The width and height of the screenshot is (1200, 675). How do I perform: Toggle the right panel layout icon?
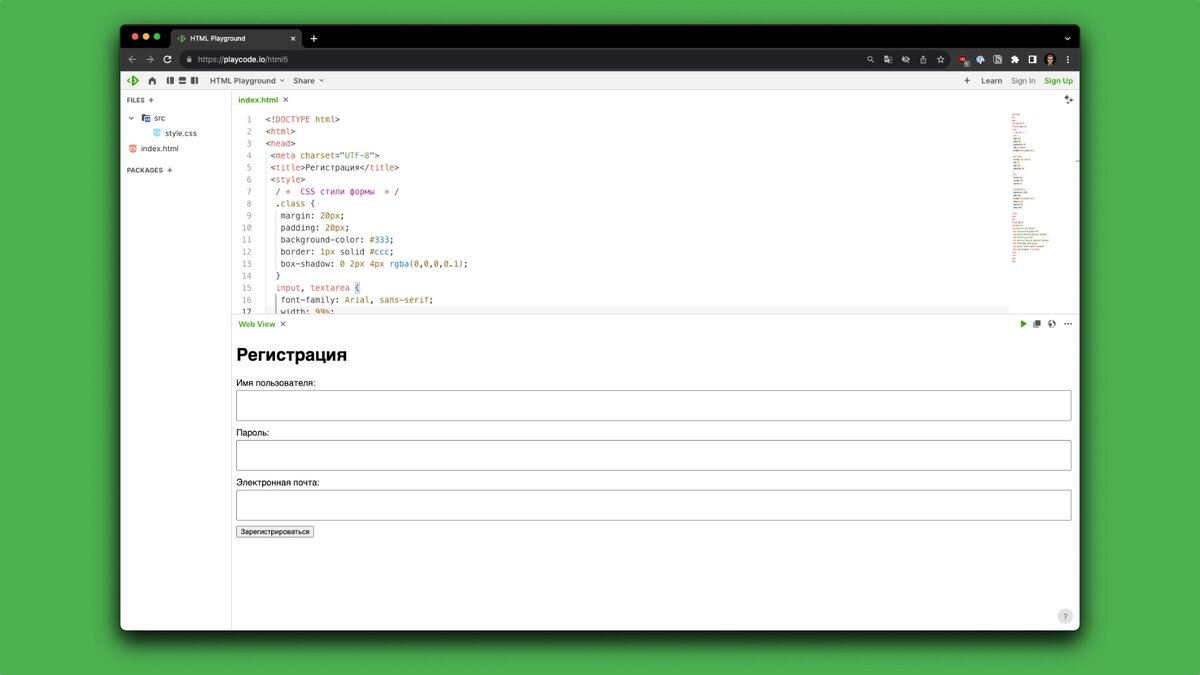(194, 81)
